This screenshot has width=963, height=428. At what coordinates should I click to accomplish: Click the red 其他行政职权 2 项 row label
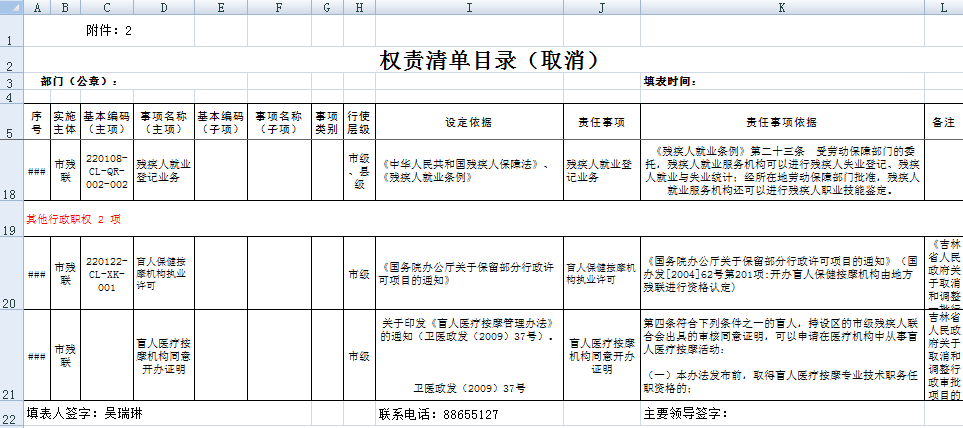(73, 218)
